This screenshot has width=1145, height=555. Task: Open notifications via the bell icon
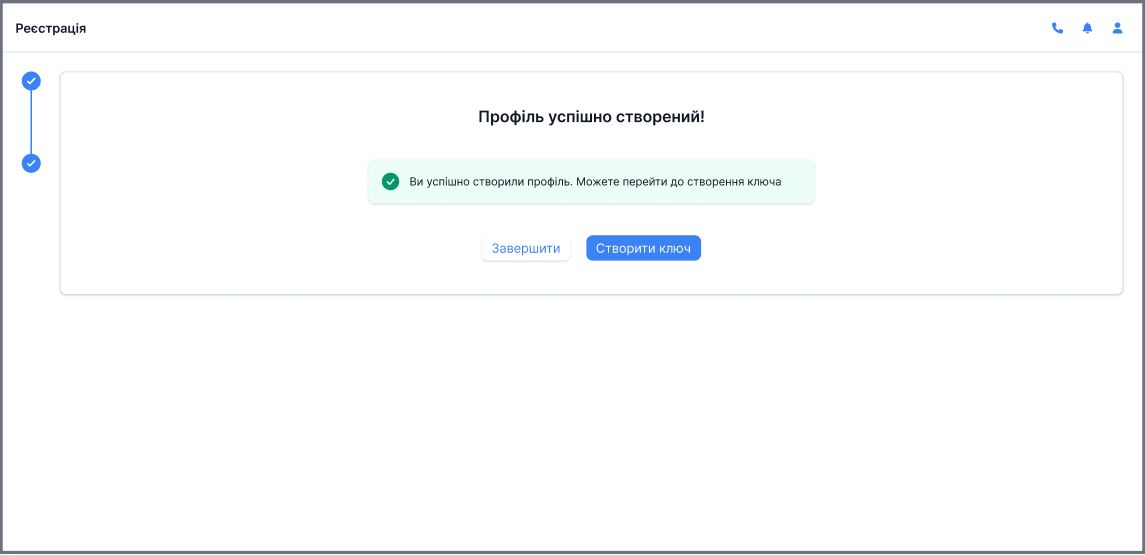[x=1087, y=28]
